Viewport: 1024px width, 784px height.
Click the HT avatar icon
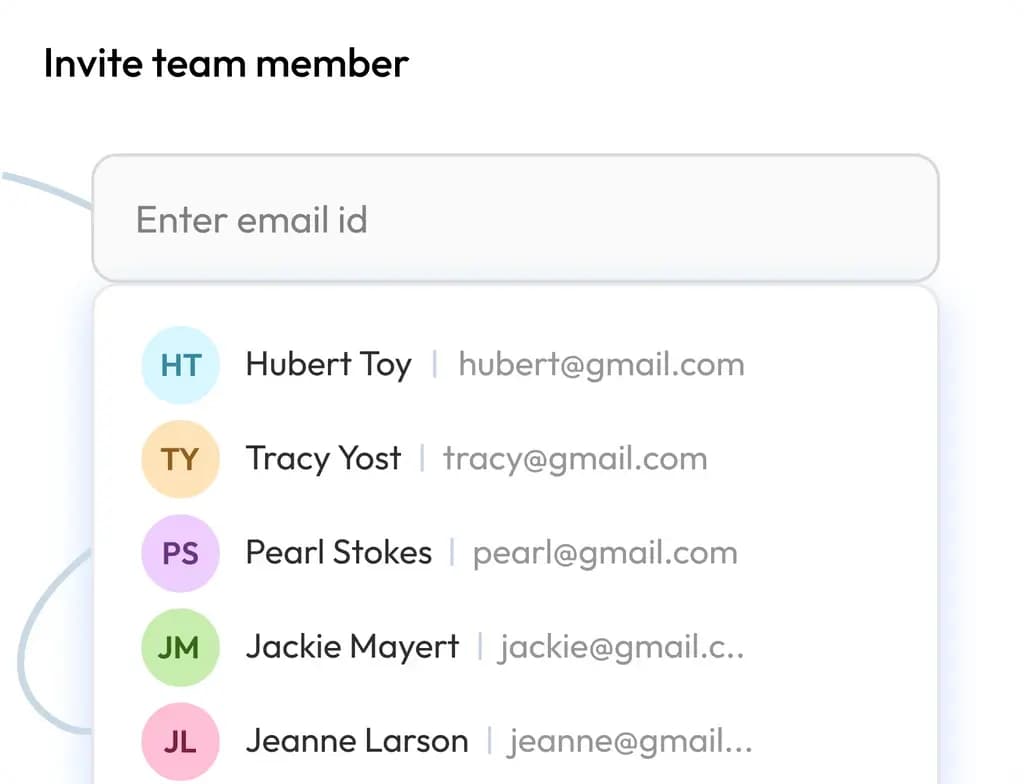click(180, 365)
